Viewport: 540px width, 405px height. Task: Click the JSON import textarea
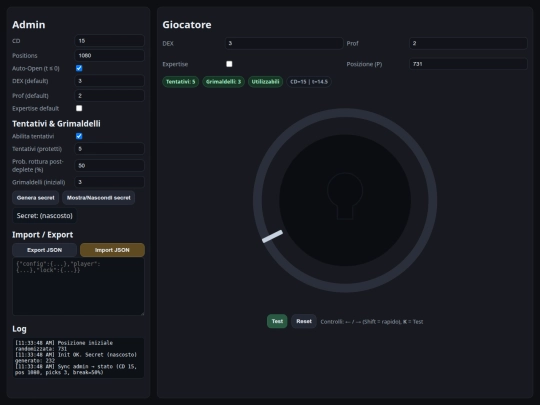click(78, 287)
